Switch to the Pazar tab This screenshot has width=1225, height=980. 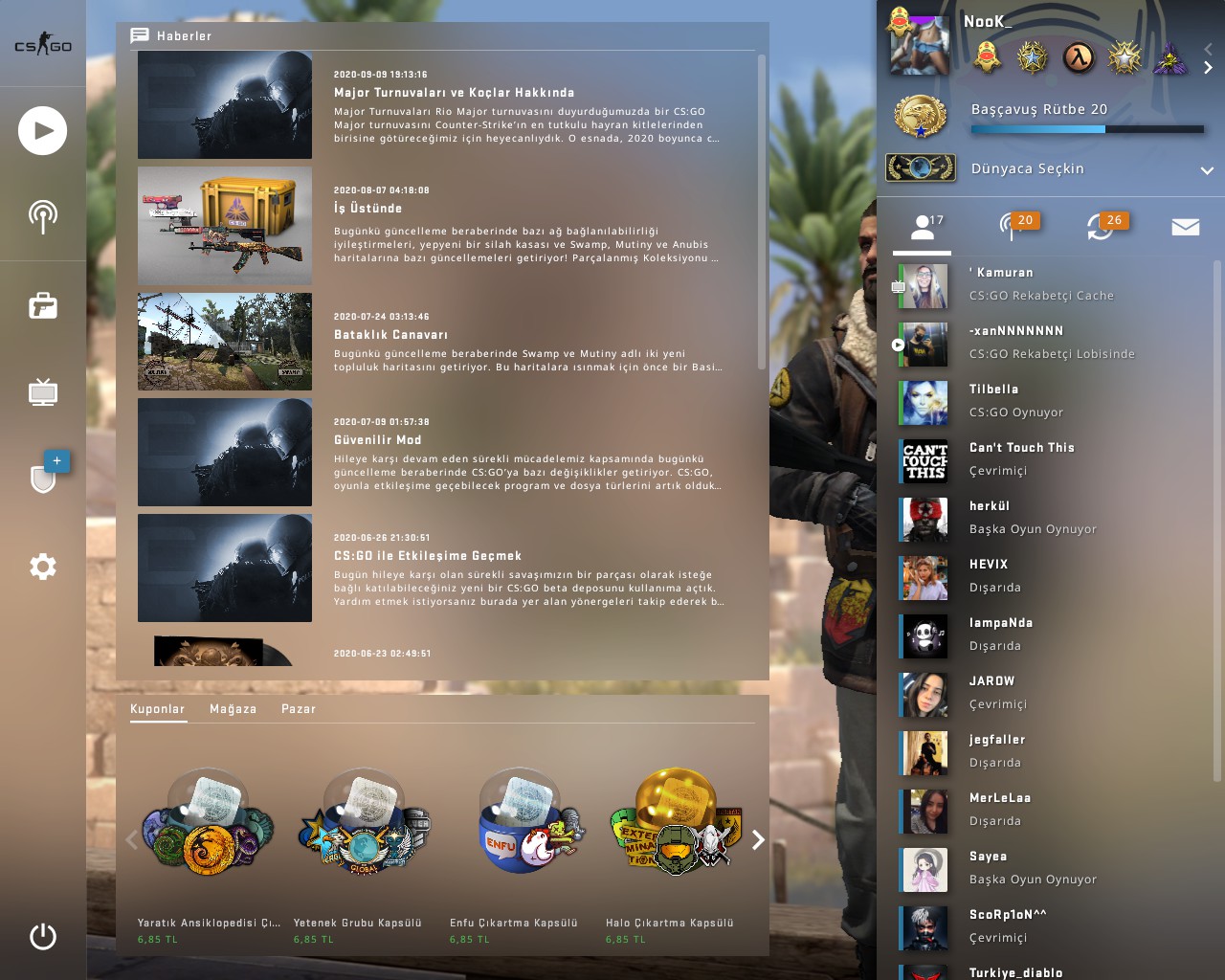(299, 709)
